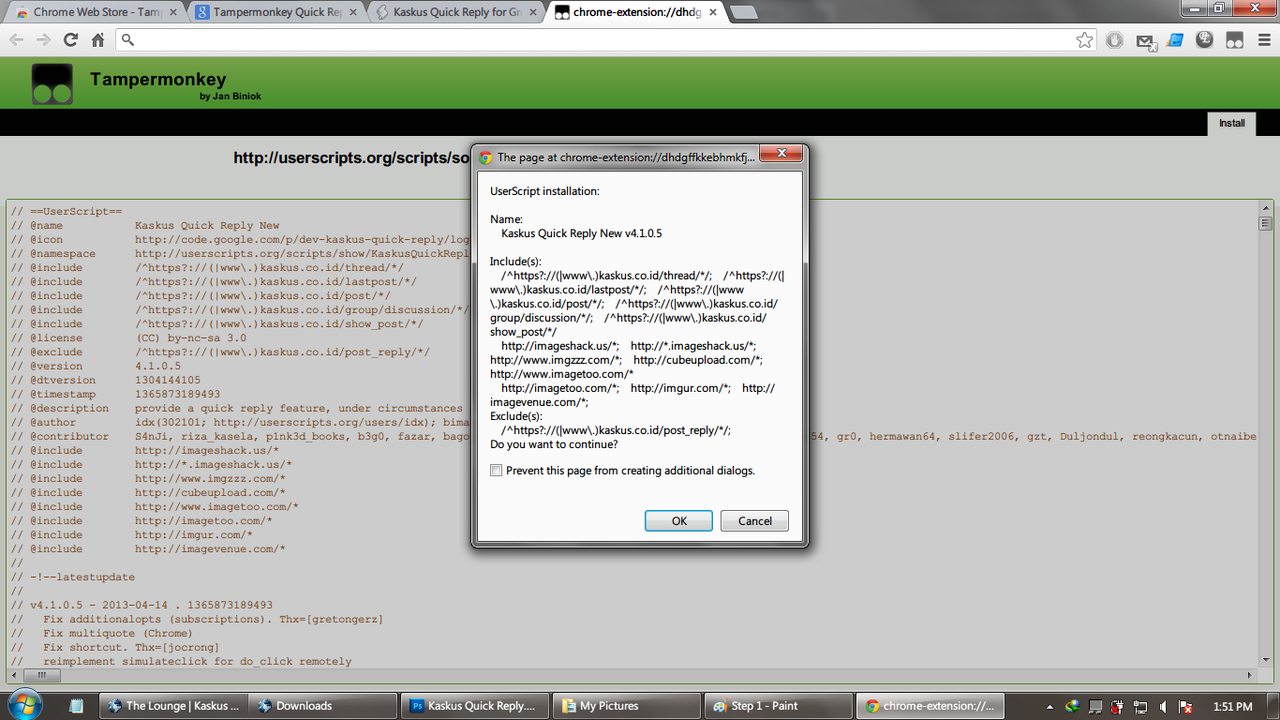The width and height of the screenshot is (1280, 720).
Task: Click the @version value 4.1.0.5
Action: pos(158,366)
